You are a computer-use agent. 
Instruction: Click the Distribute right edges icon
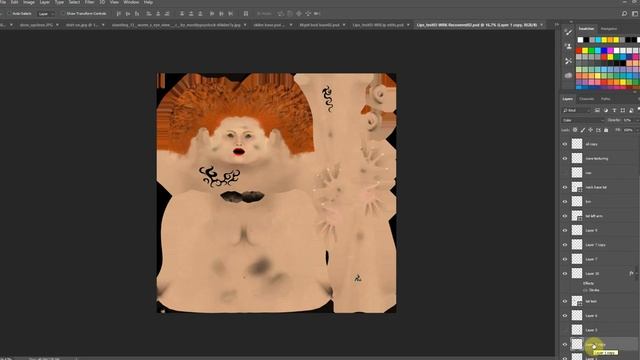tap(231, 13)
